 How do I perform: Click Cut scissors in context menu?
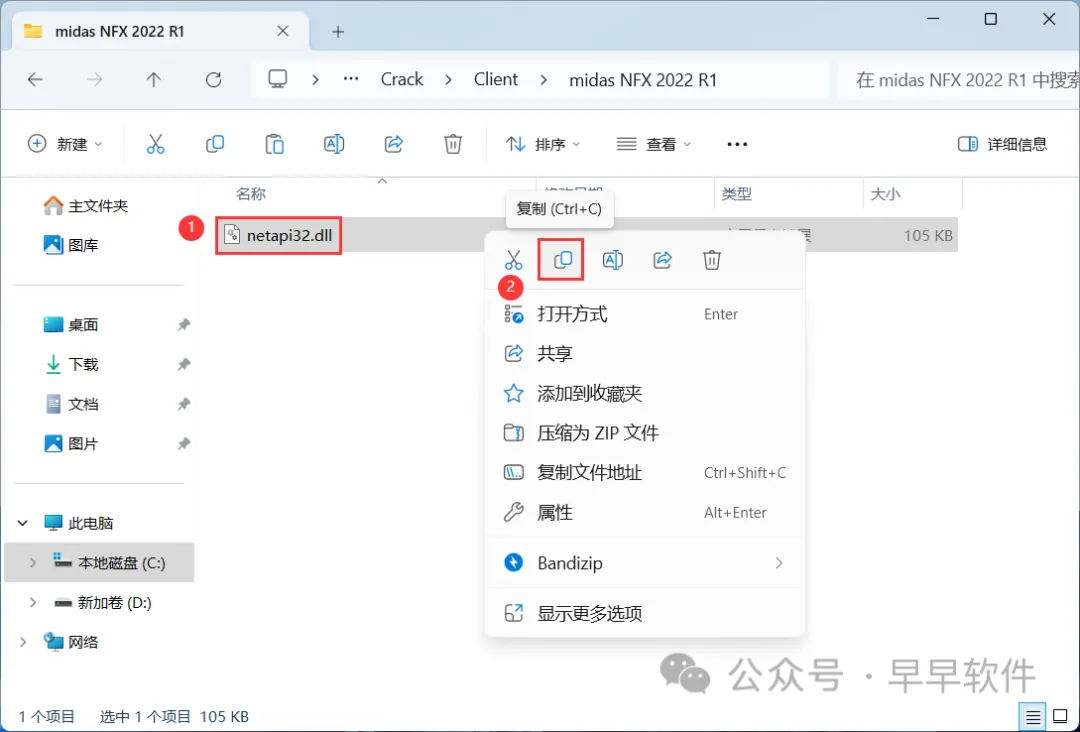click(x=513, y=260)
